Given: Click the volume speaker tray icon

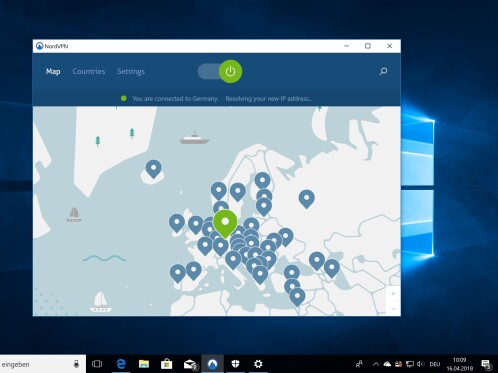Looking at the screenshot, I should pos(421,364).
